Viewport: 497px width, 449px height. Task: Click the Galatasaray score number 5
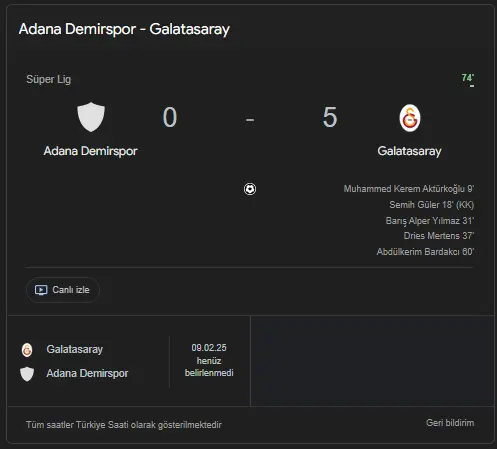tap(330, 117)
